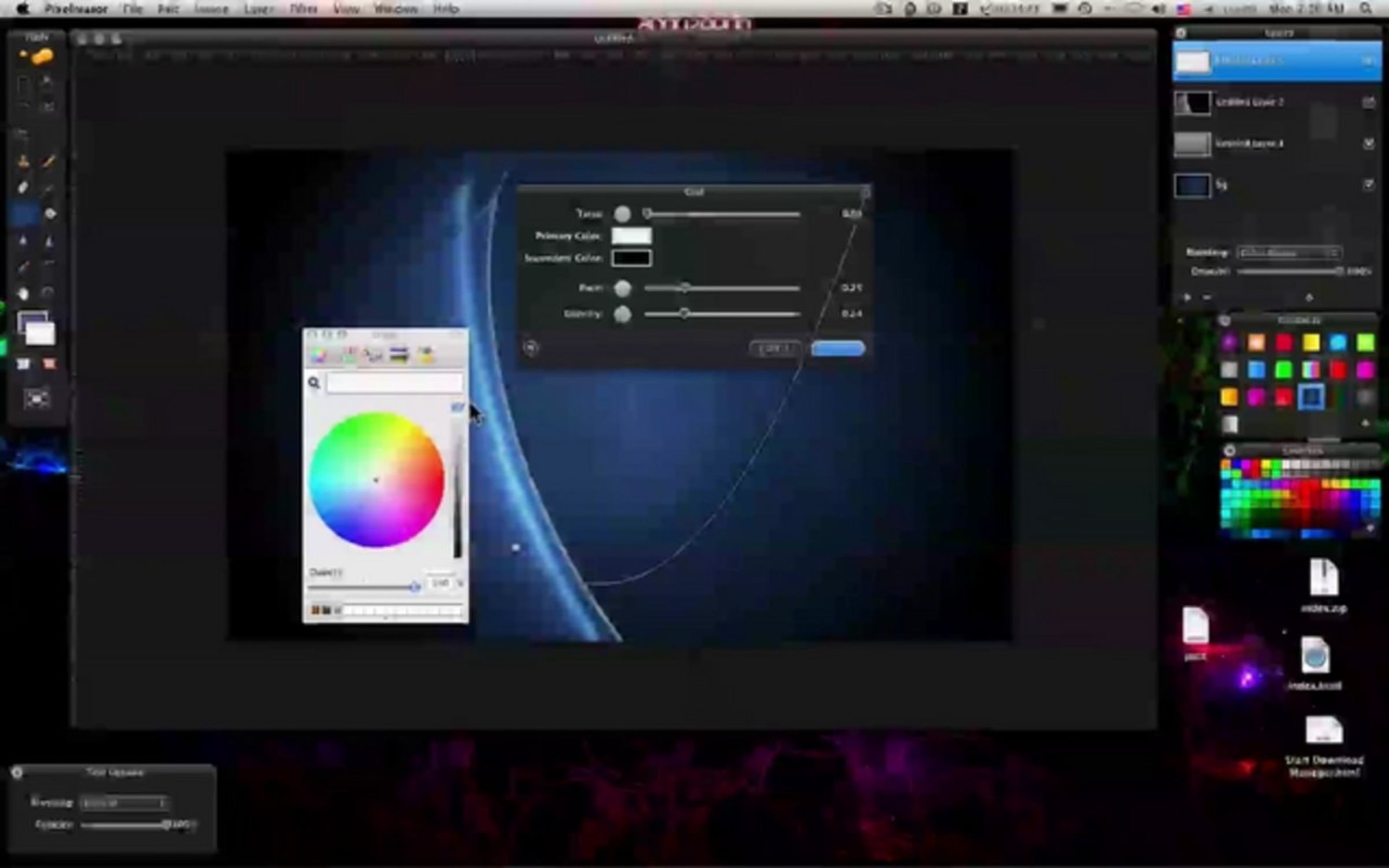
Task: Click the Cancel button in filter dialog
Action: click(775, 348)
